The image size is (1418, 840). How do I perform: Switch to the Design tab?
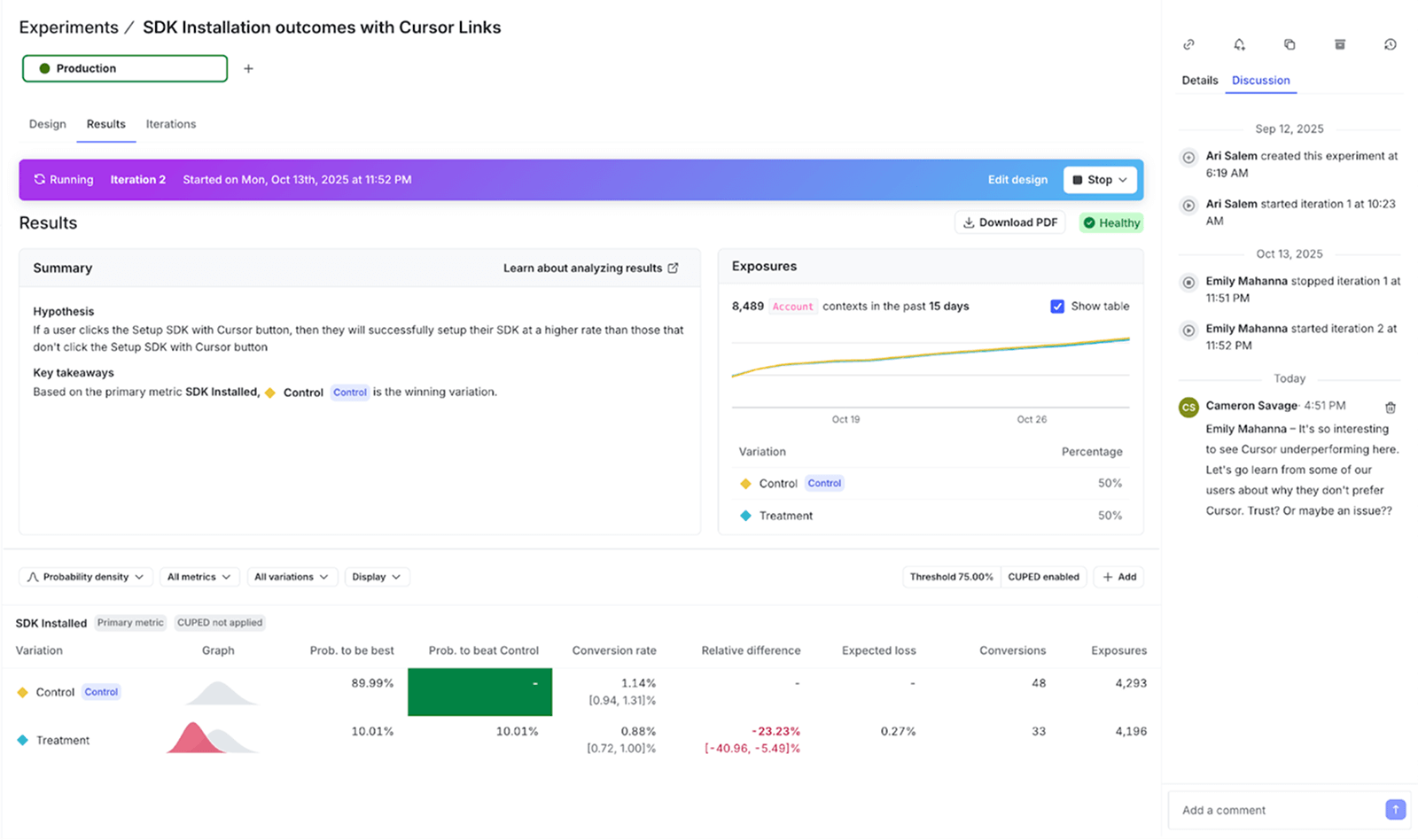[48, 124]
